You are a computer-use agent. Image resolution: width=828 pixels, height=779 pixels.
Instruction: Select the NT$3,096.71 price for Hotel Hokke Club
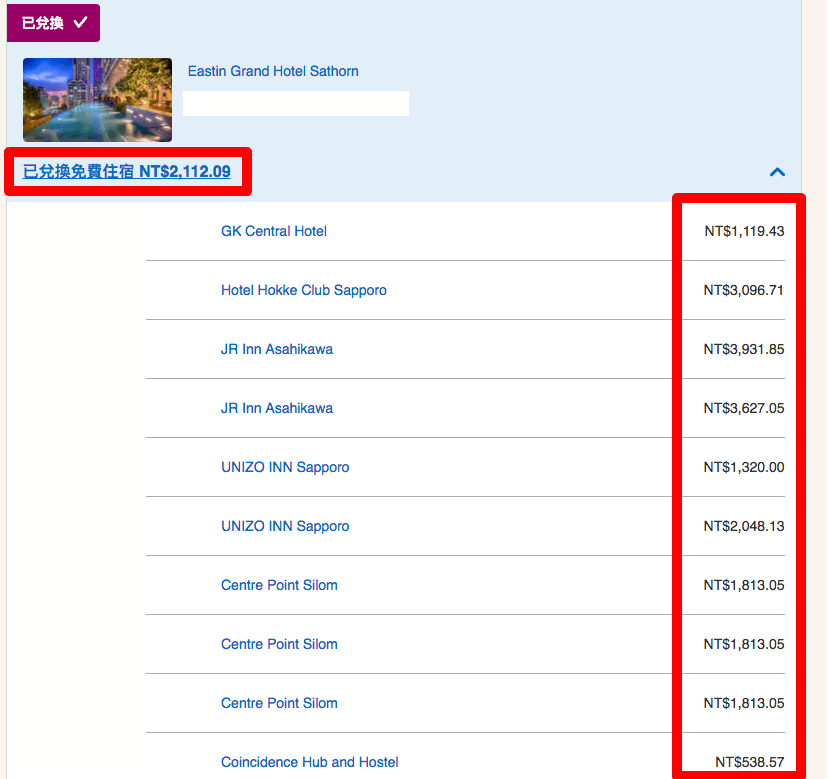[744, 290]
